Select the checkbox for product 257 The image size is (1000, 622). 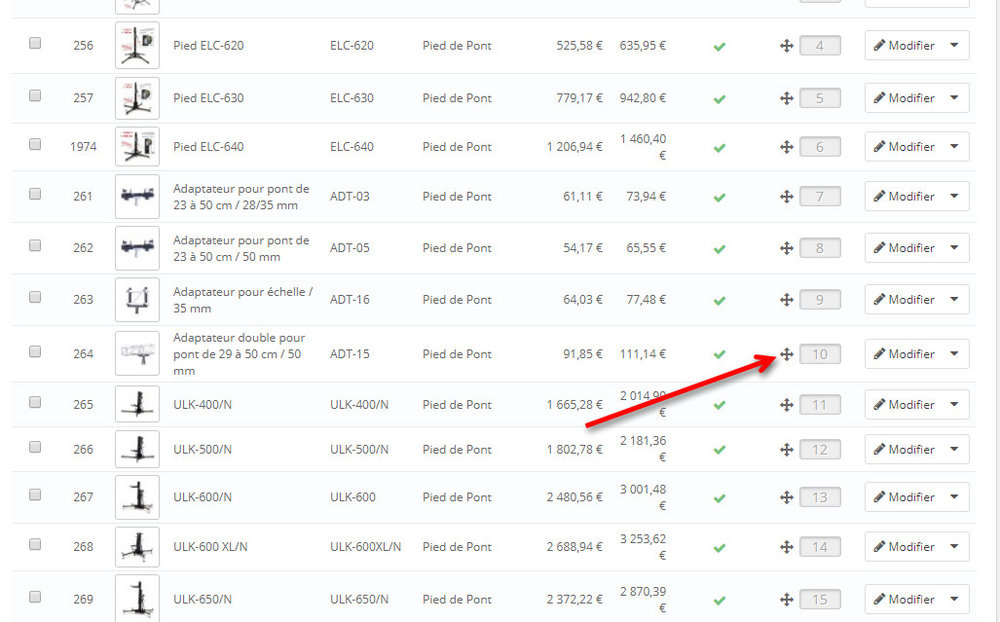point(35,95)
